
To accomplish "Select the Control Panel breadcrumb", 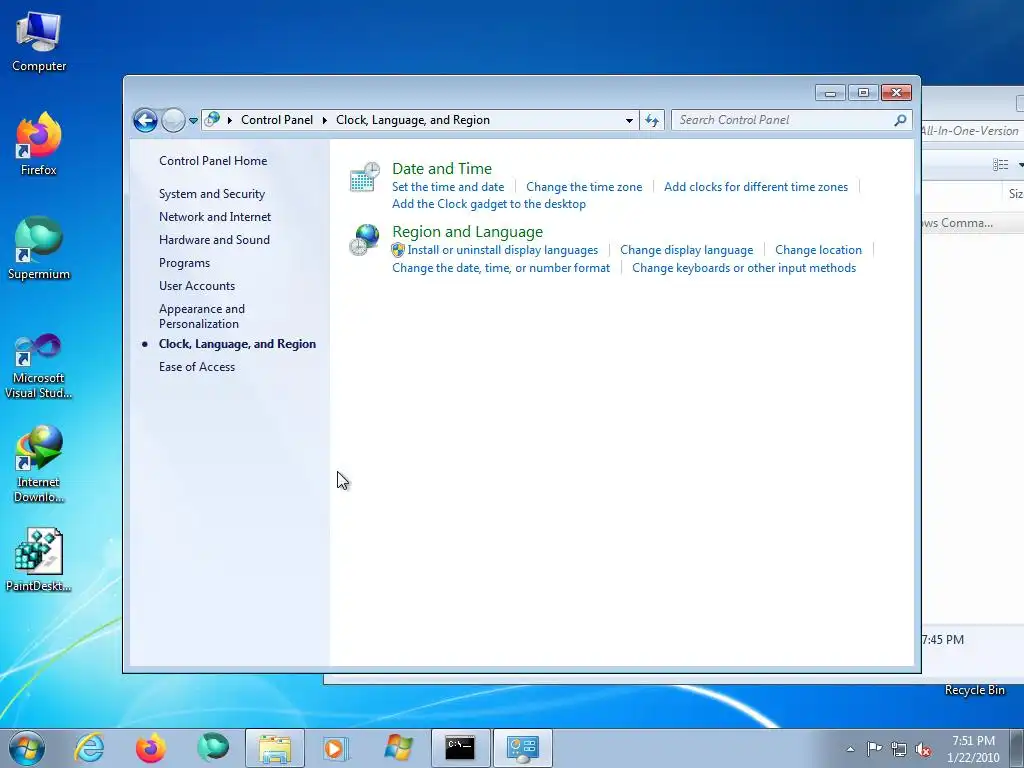I will click(x=277, y=120).
